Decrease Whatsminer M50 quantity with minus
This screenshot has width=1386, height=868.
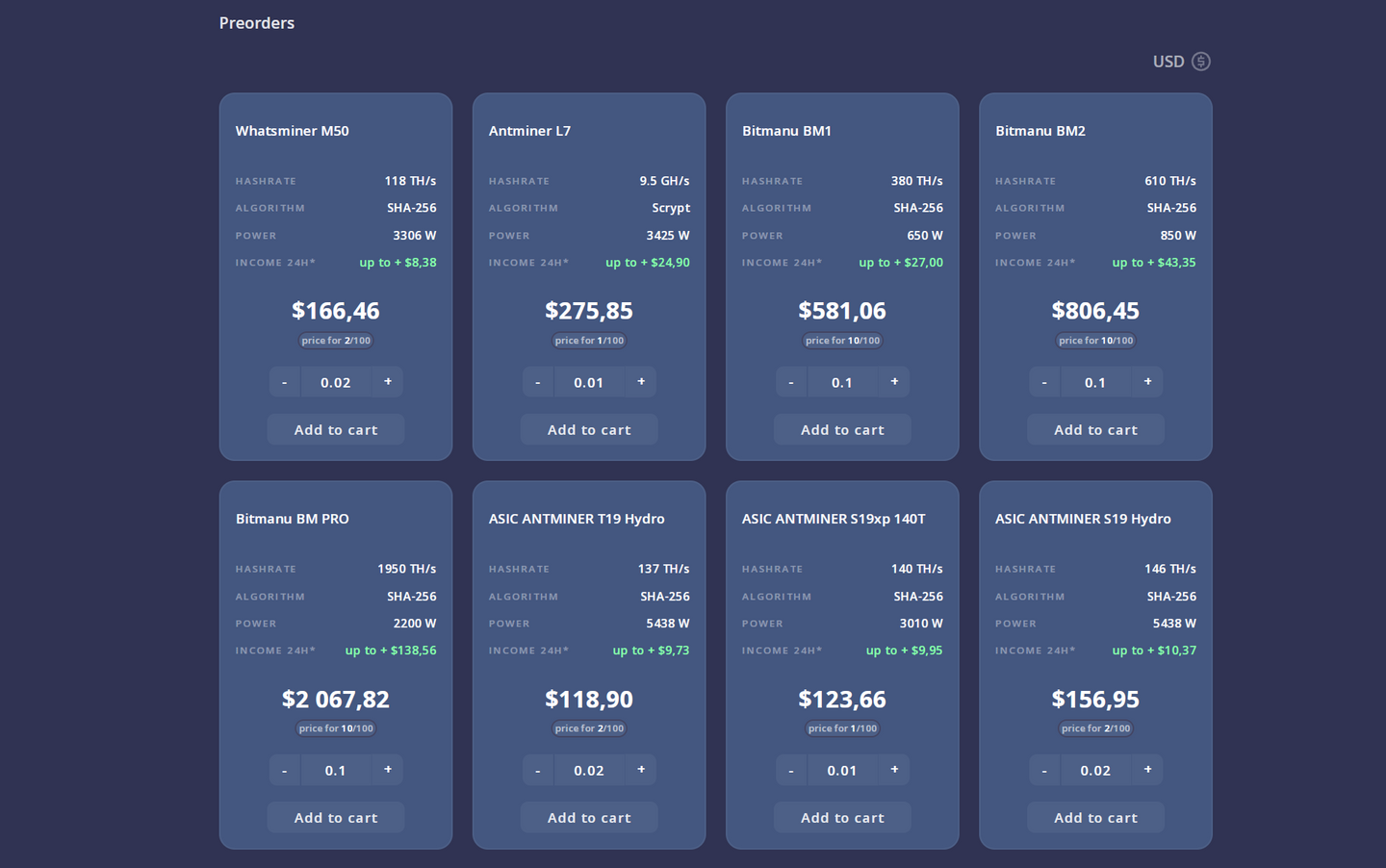click(x=285, y=382)
